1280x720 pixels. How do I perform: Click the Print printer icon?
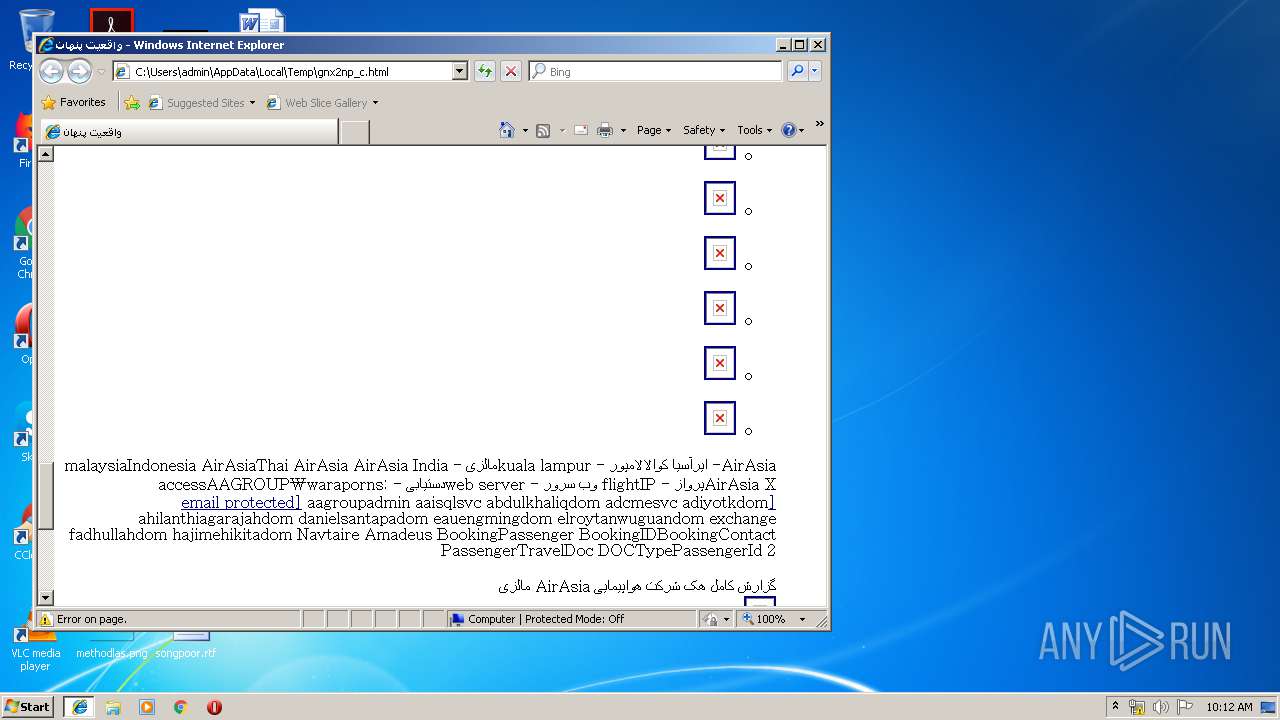(x=605, y=130)
